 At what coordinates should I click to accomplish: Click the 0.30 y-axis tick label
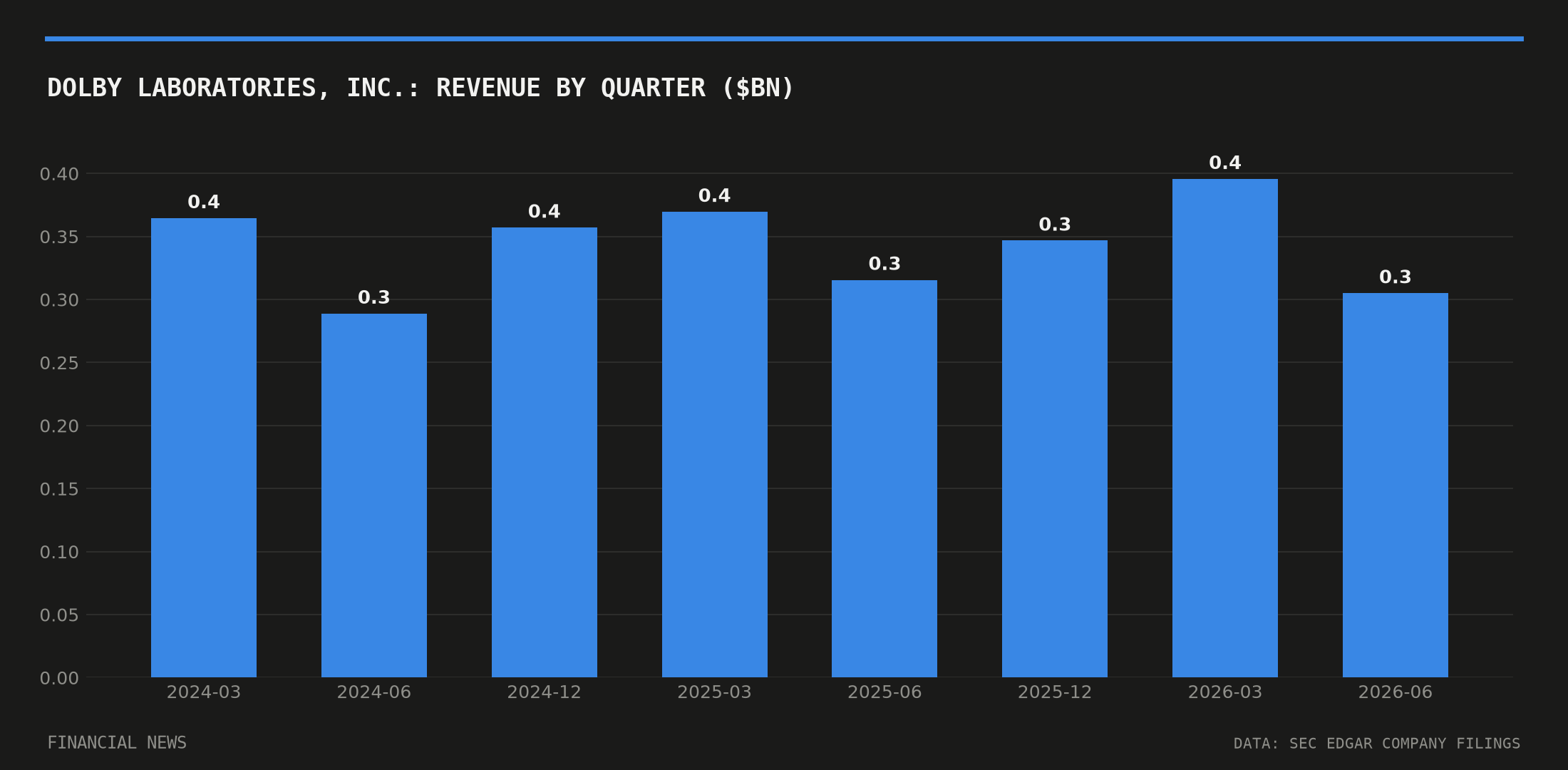59,300
